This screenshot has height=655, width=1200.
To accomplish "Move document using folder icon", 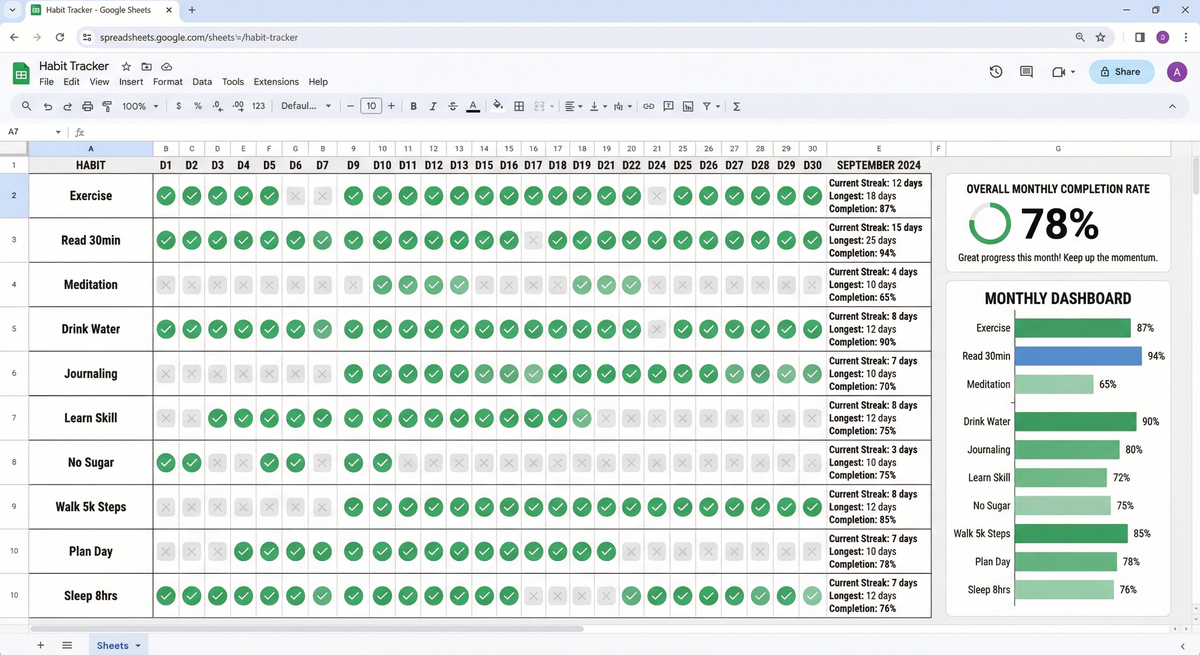I will [147, 66].
